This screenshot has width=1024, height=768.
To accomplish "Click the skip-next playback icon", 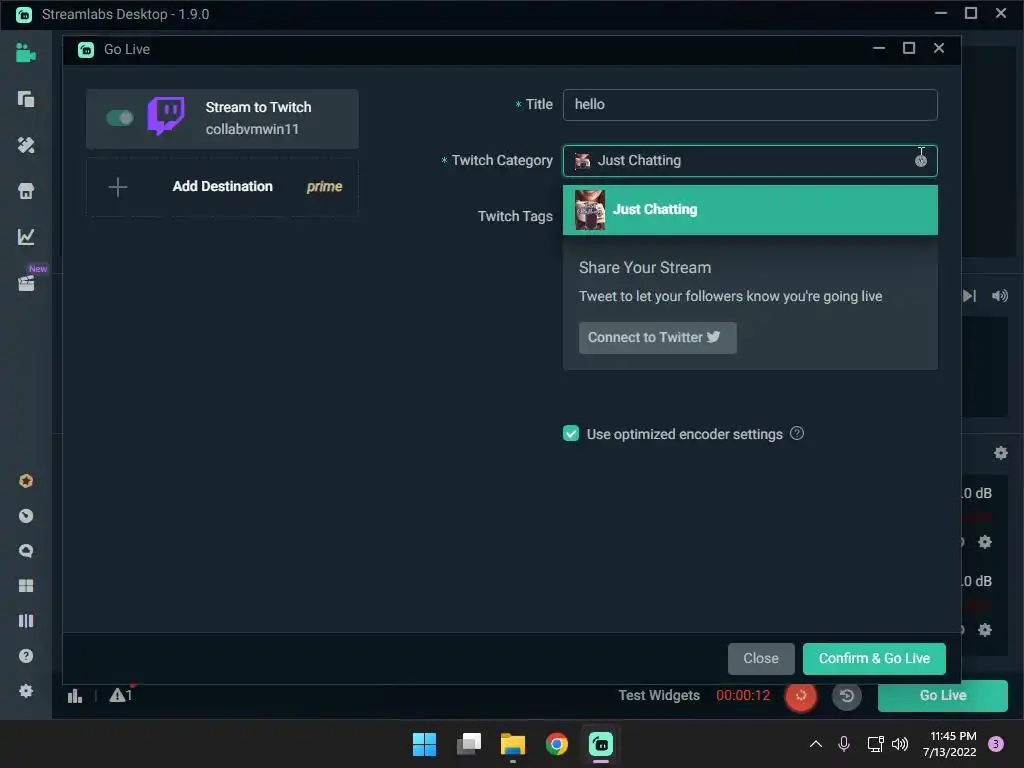I will click(x=970, y=296).
